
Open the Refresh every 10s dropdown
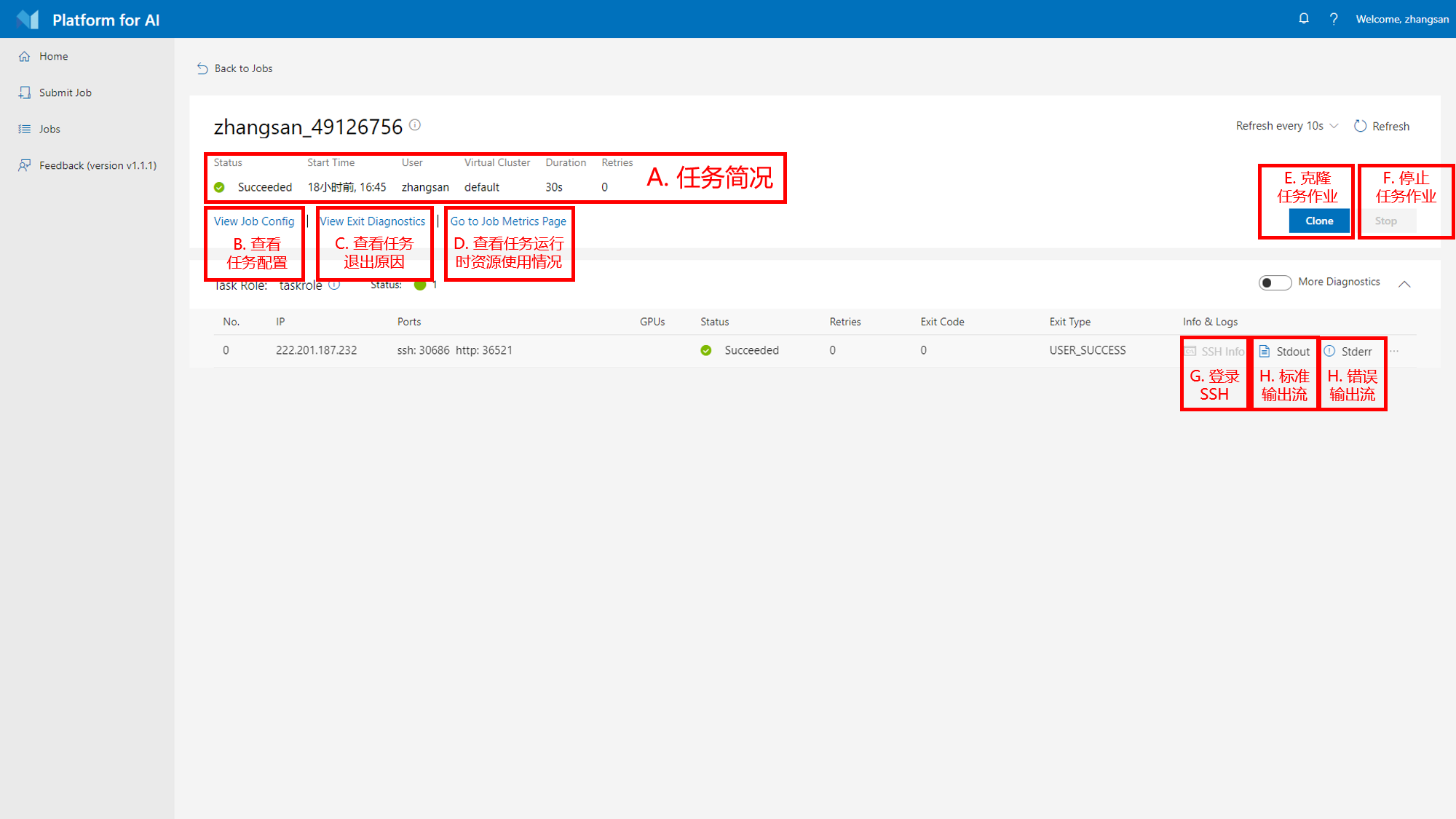click(1286, 126)
